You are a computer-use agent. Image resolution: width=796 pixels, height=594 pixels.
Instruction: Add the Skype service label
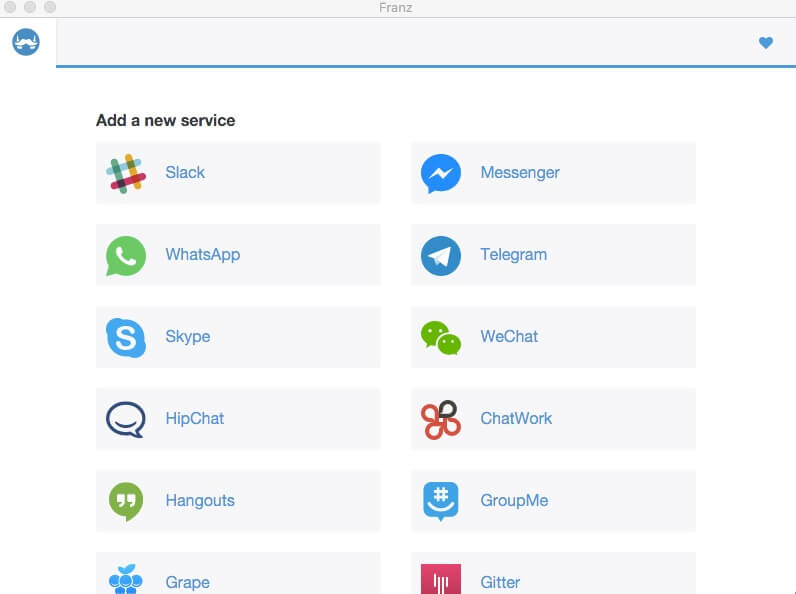(188, 337)
